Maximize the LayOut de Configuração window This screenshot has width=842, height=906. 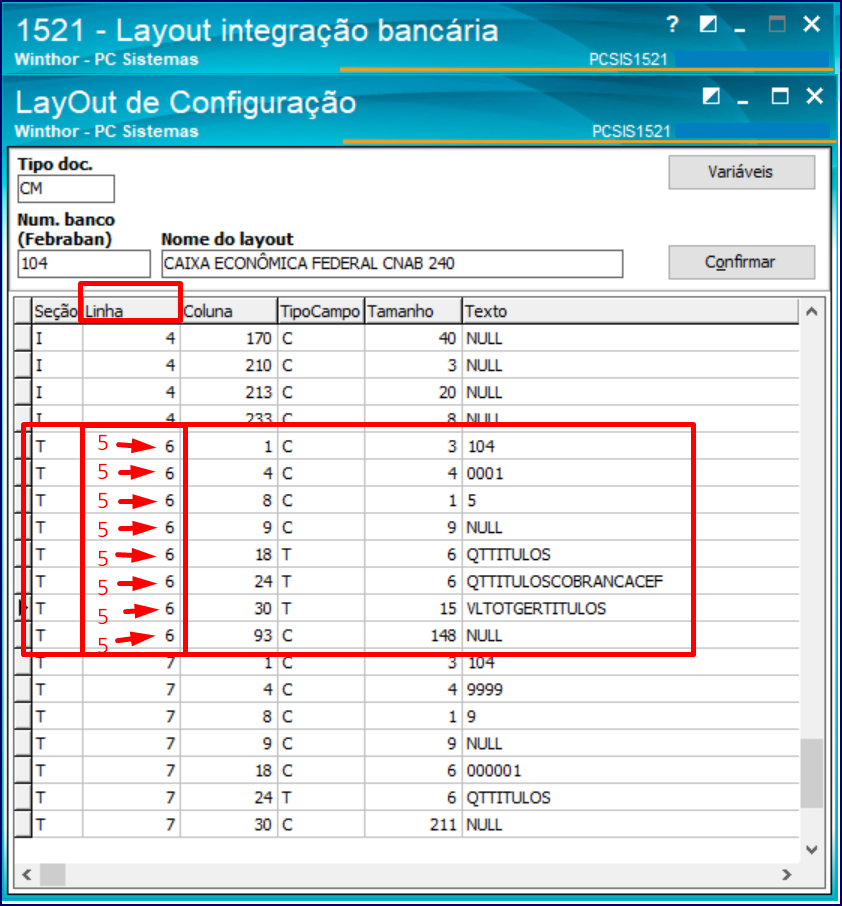tap(780, 96)
